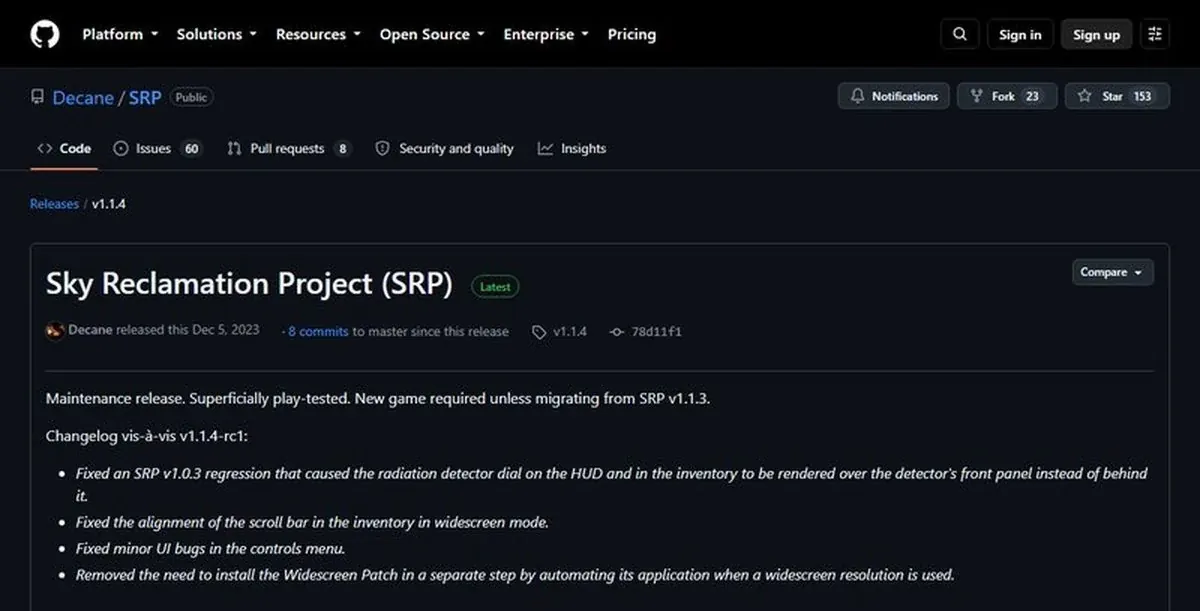Switch to the Code tab
The image size is (1200, 611).
65,148
